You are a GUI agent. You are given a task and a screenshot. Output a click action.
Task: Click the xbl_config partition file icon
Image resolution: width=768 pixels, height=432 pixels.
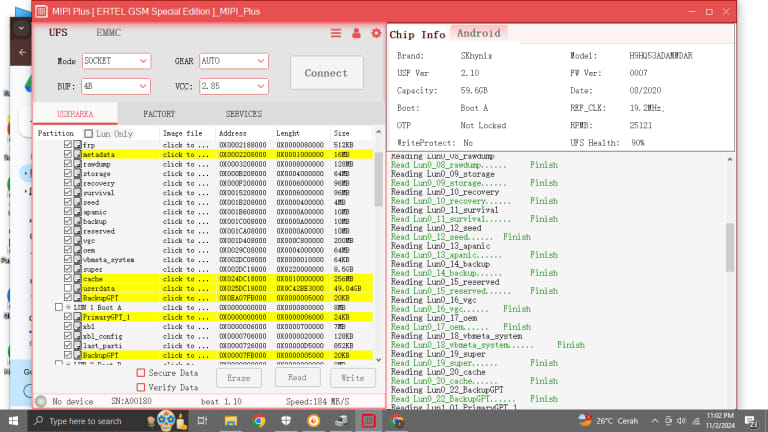coord(77,336)
